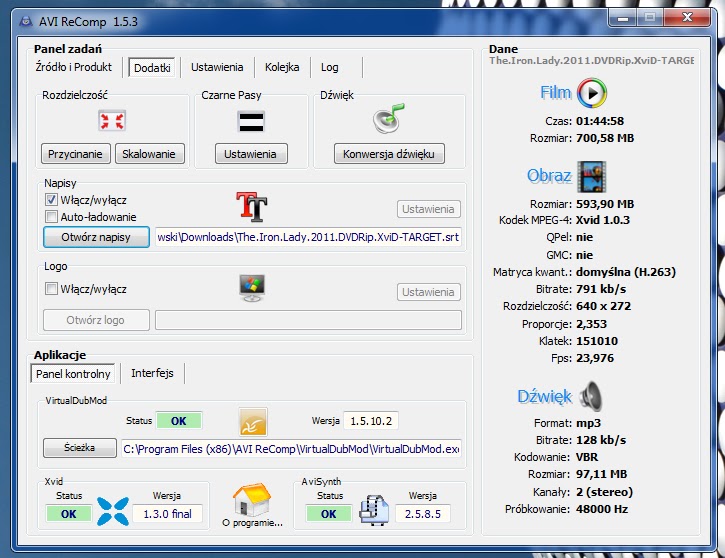Click the VirtualDubMod.exe path field
The height and width of the screenshot is (558, 725).
point(291,449)
